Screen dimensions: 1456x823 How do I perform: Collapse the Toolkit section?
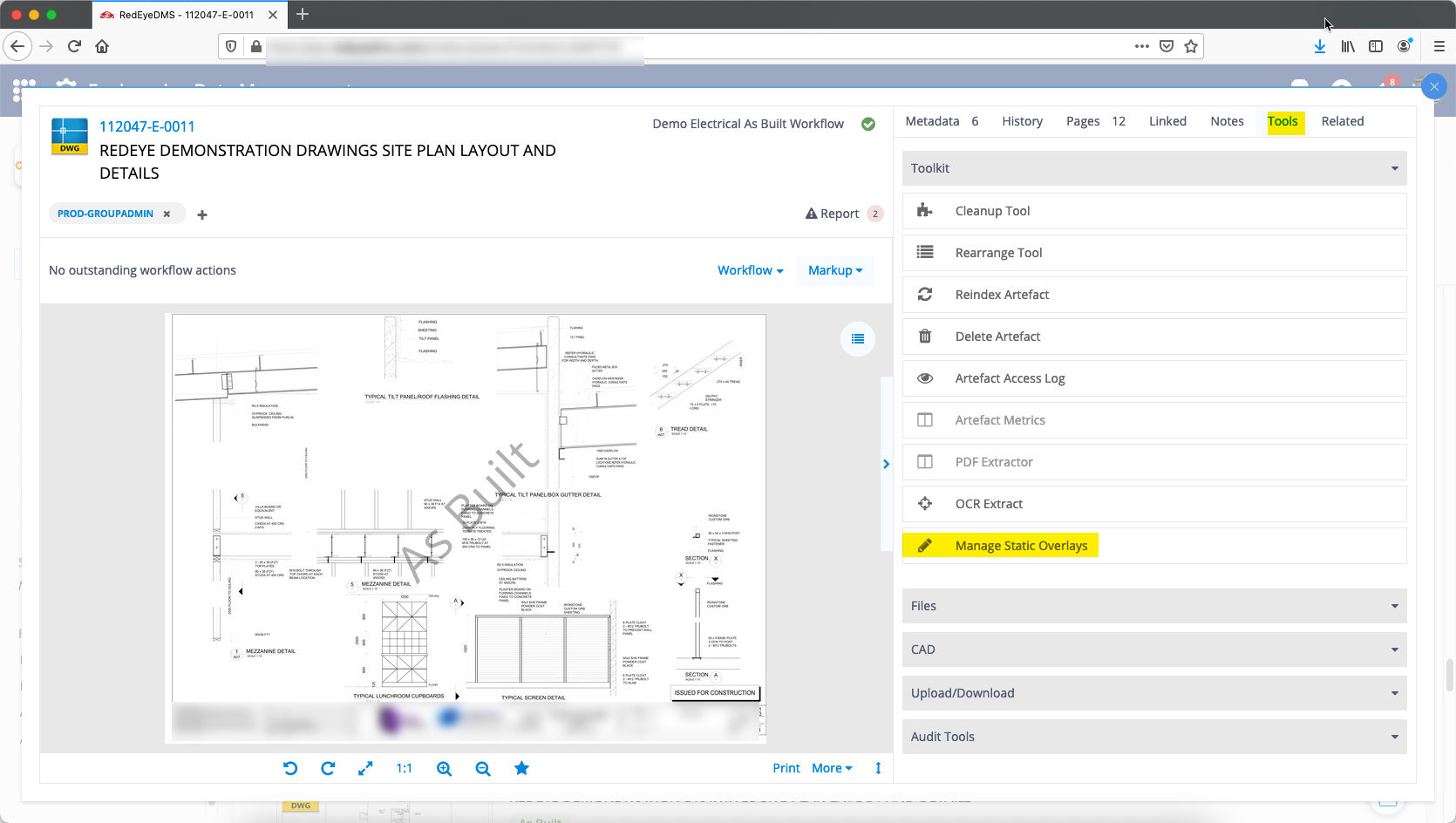1154,168
